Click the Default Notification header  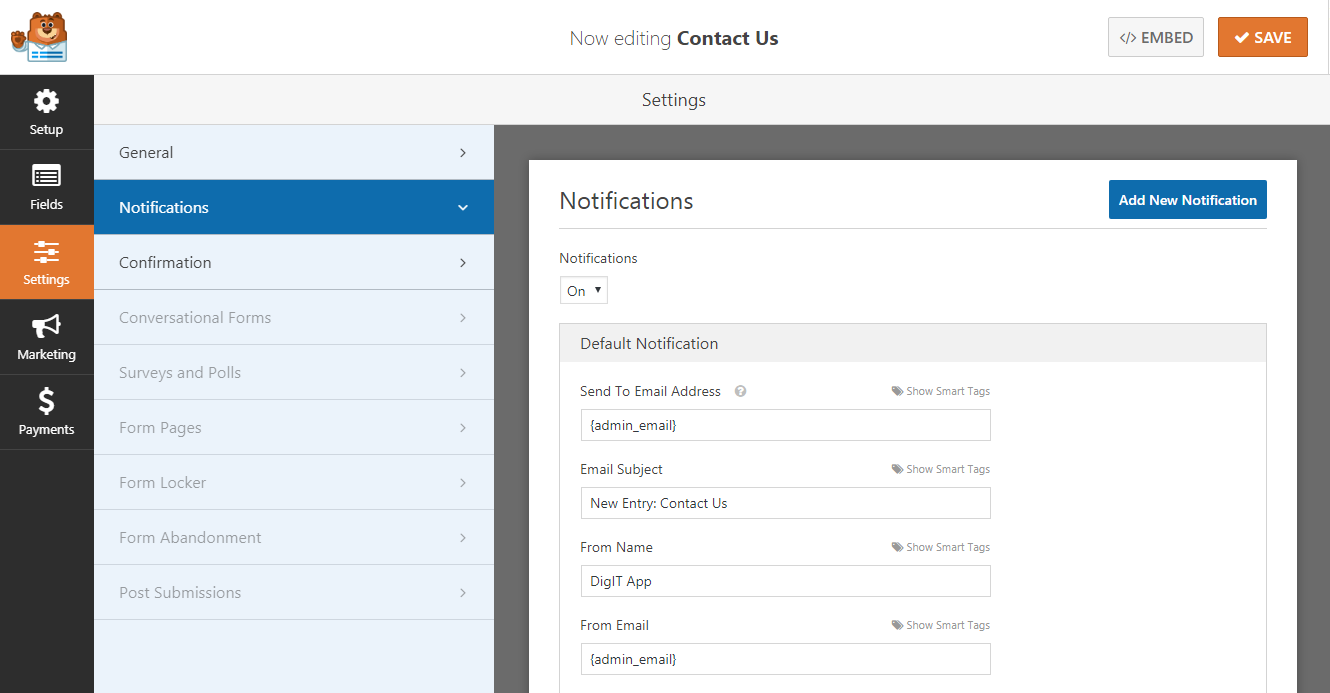913,343
